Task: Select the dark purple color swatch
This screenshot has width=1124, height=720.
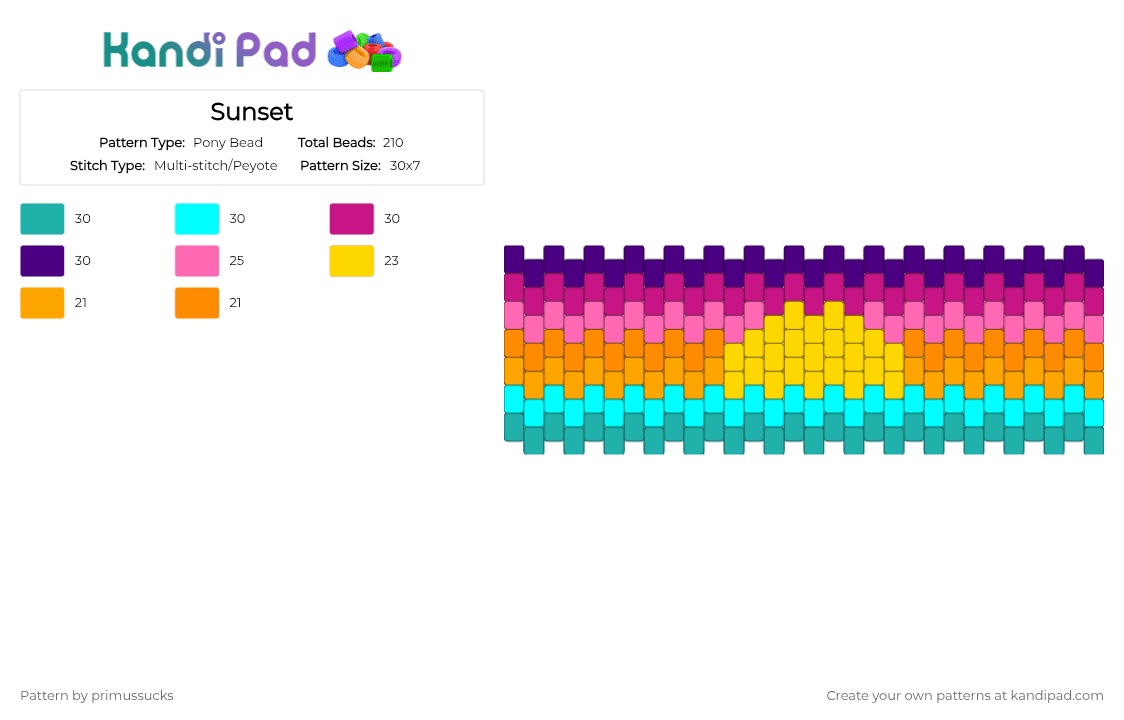Action: [x=42, y=261]
